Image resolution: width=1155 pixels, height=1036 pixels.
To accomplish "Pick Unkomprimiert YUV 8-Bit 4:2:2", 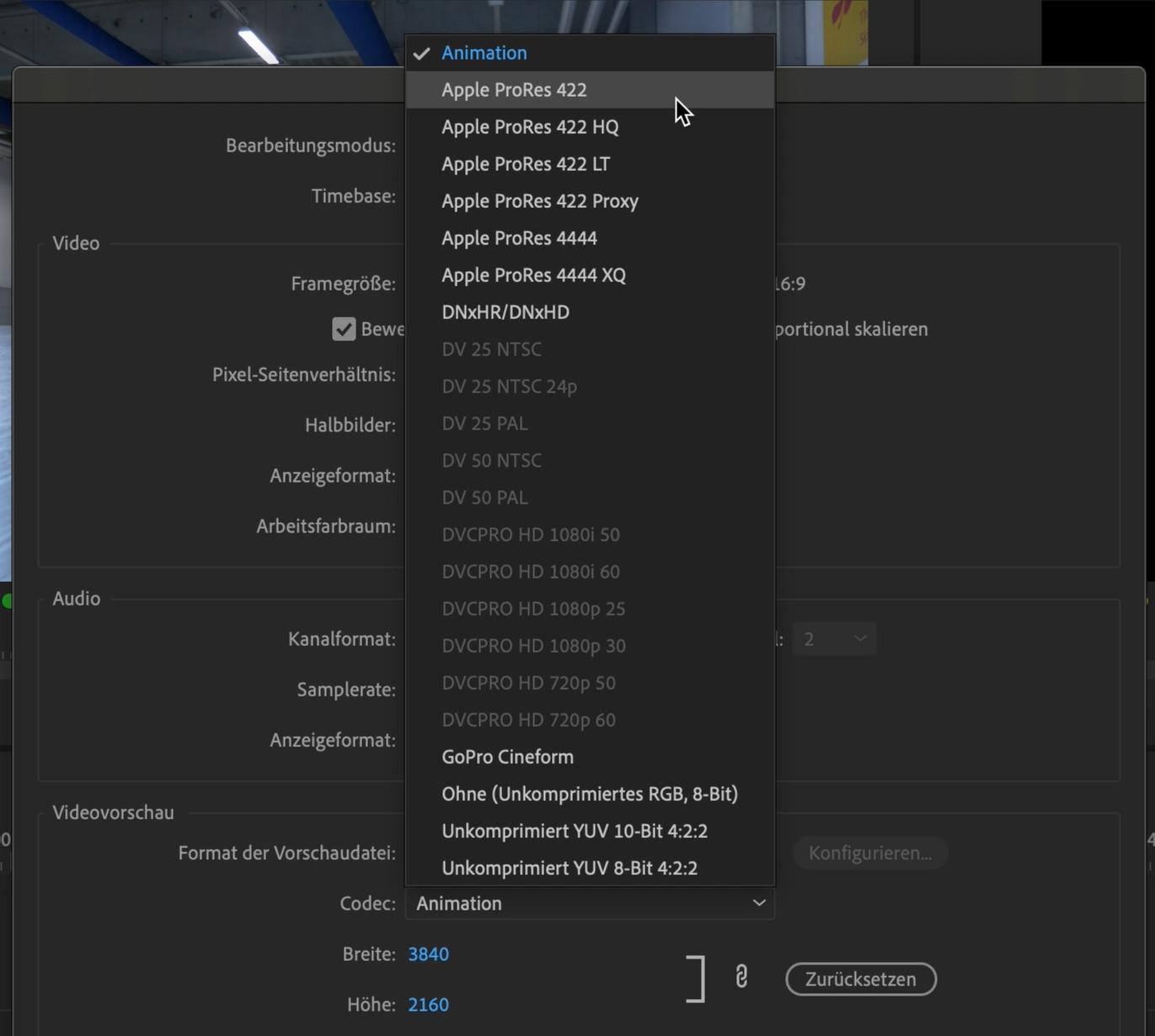I will [569, 868].
